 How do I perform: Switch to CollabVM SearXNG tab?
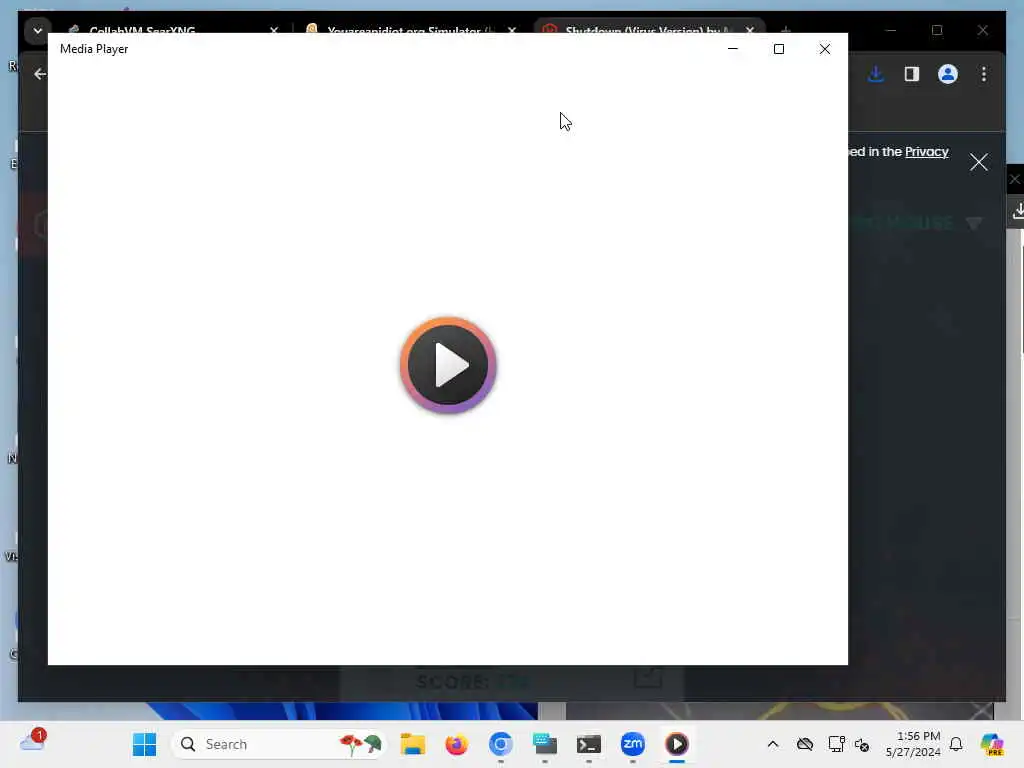click(x=142, y=31)
